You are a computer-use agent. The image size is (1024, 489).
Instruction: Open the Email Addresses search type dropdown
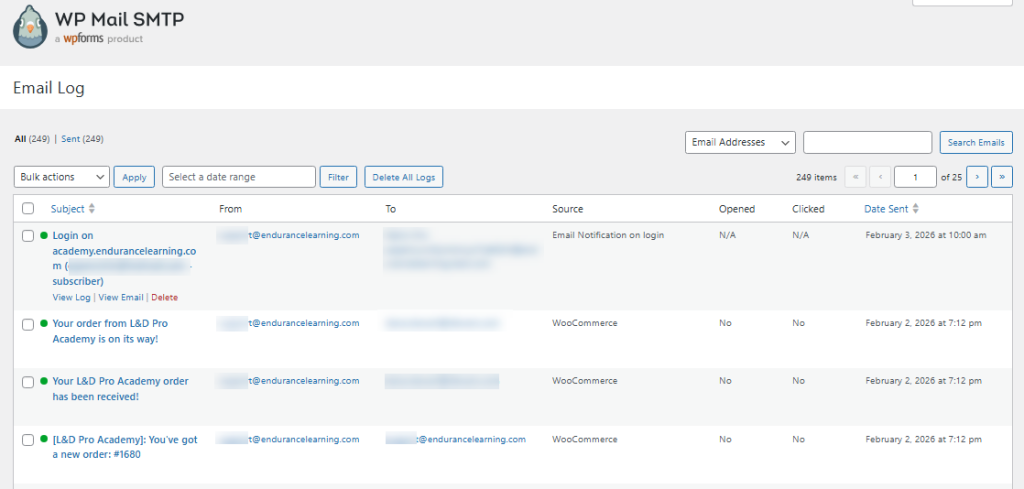click(740, 142)
